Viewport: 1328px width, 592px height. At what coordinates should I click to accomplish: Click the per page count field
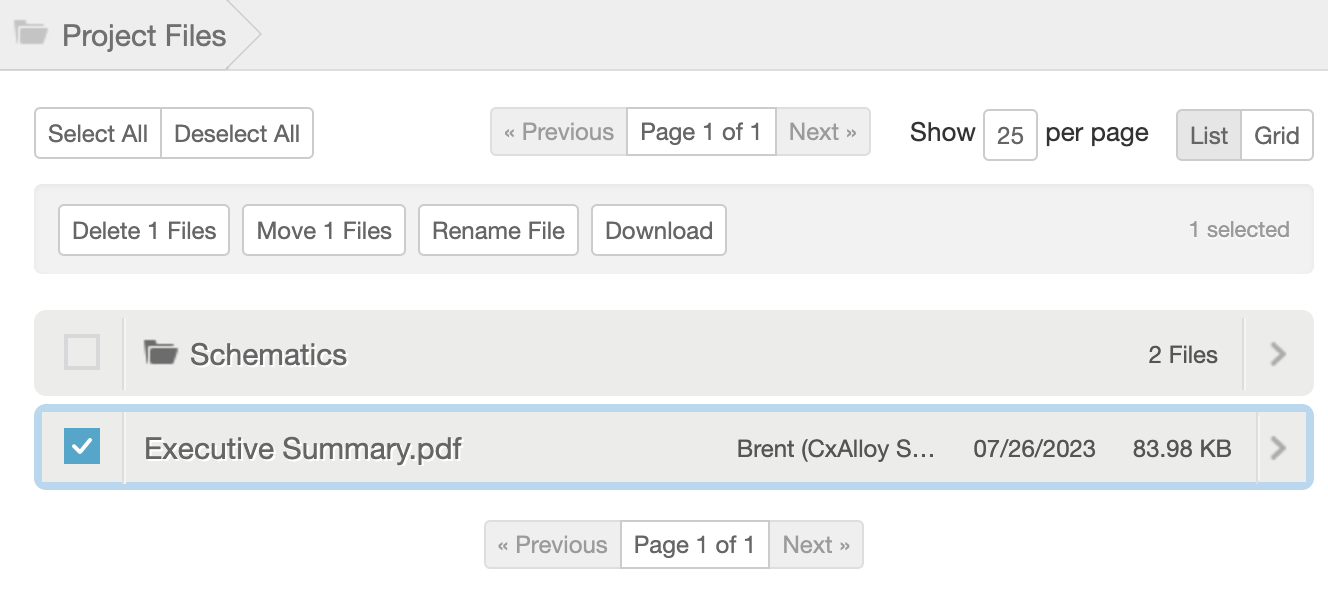click(x=1010, y=135)
